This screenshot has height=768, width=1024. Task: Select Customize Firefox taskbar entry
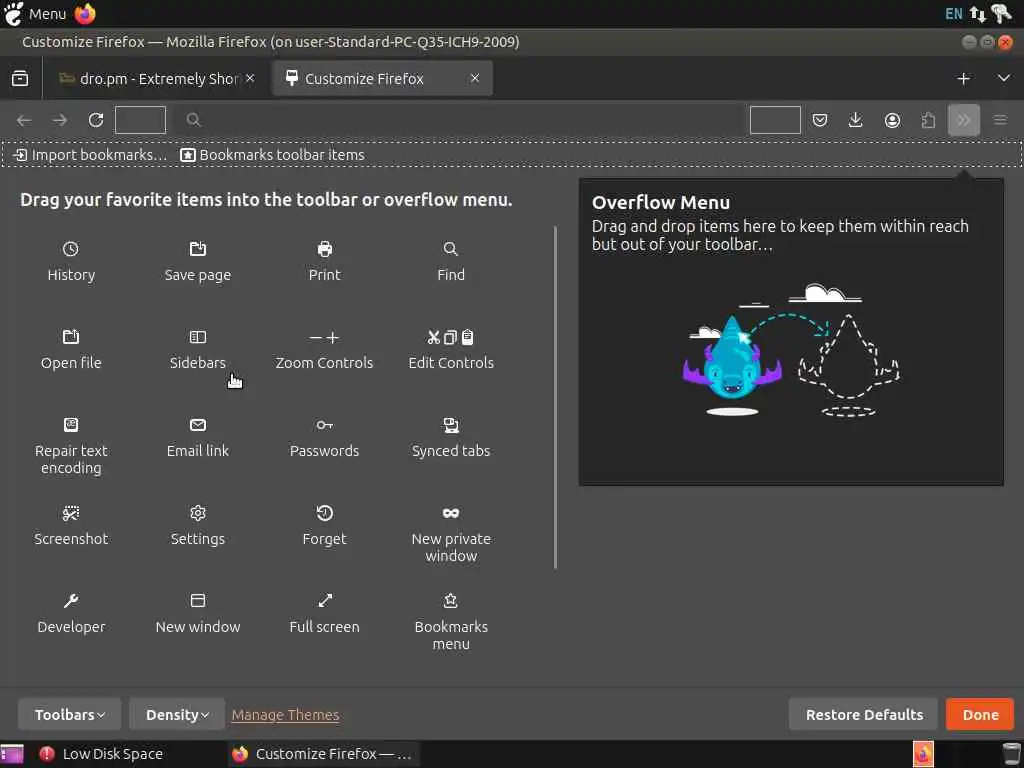point(323,754)
